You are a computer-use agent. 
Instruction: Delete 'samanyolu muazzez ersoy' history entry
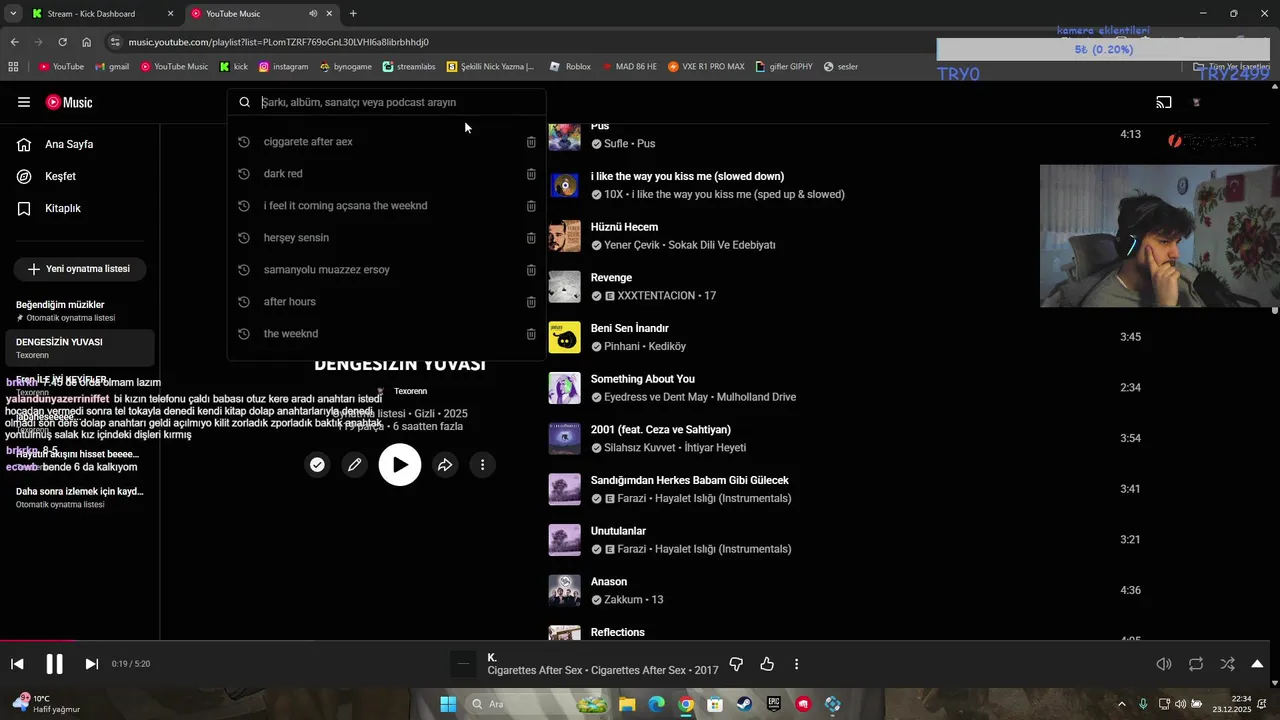[x=531, y=270]
